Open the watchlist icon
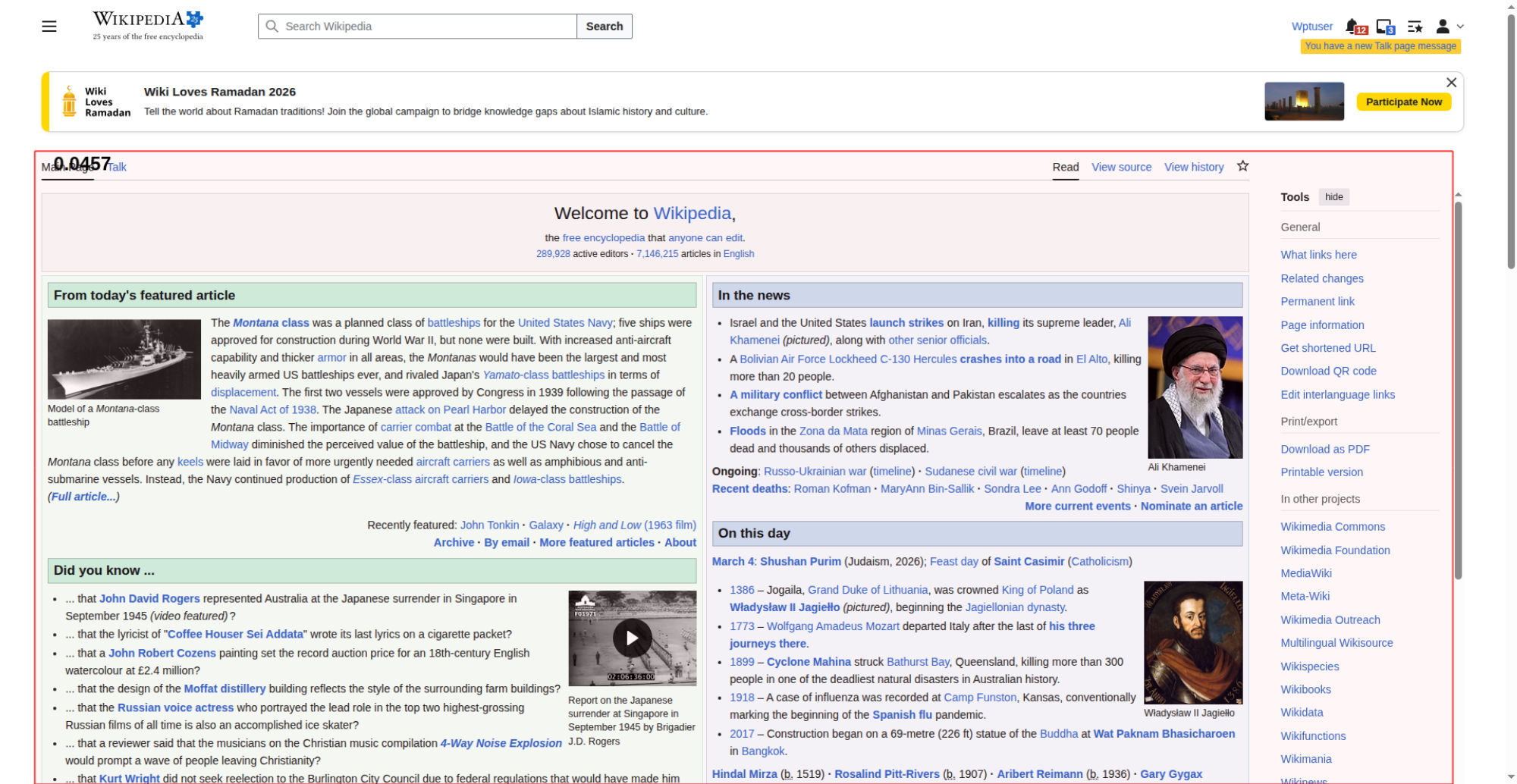The height and width of the screenshot is (784, 1517). pos(1415,27)
